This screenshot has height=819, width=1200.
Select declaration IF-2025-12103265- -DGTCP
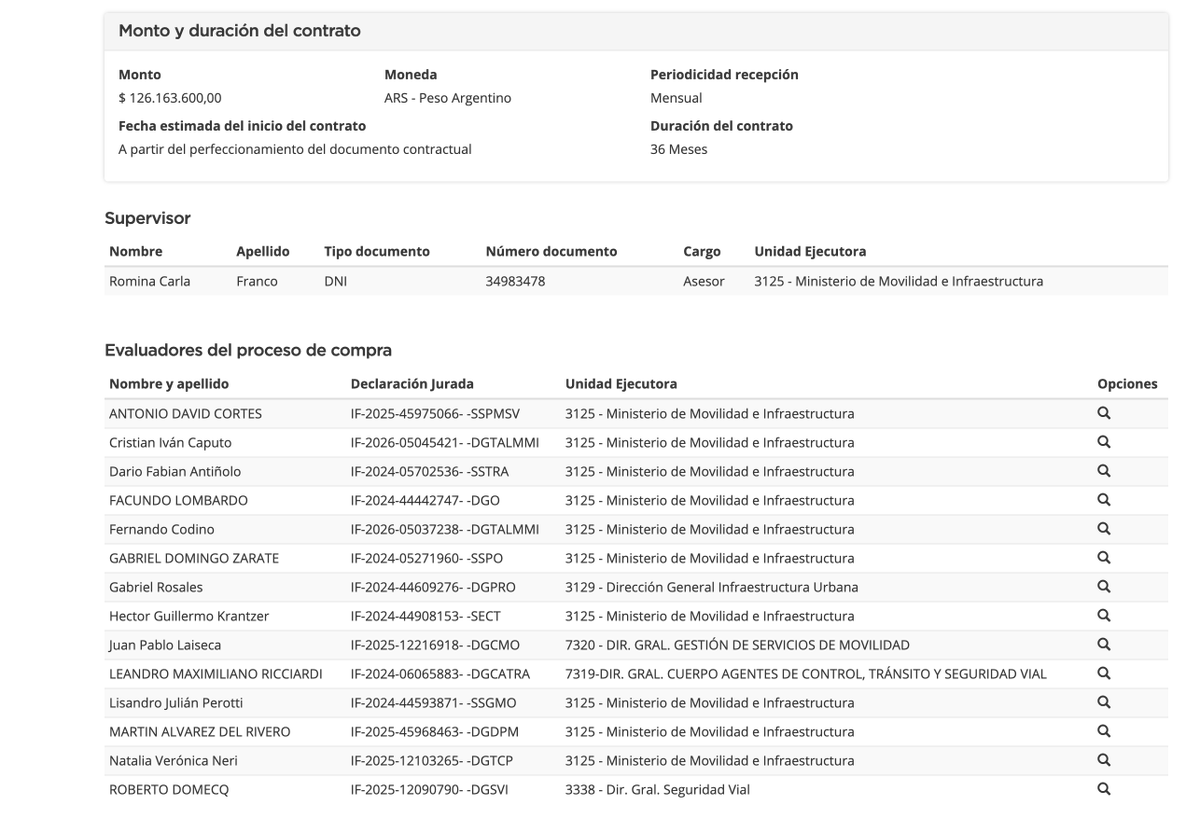[x=434, y=761]
